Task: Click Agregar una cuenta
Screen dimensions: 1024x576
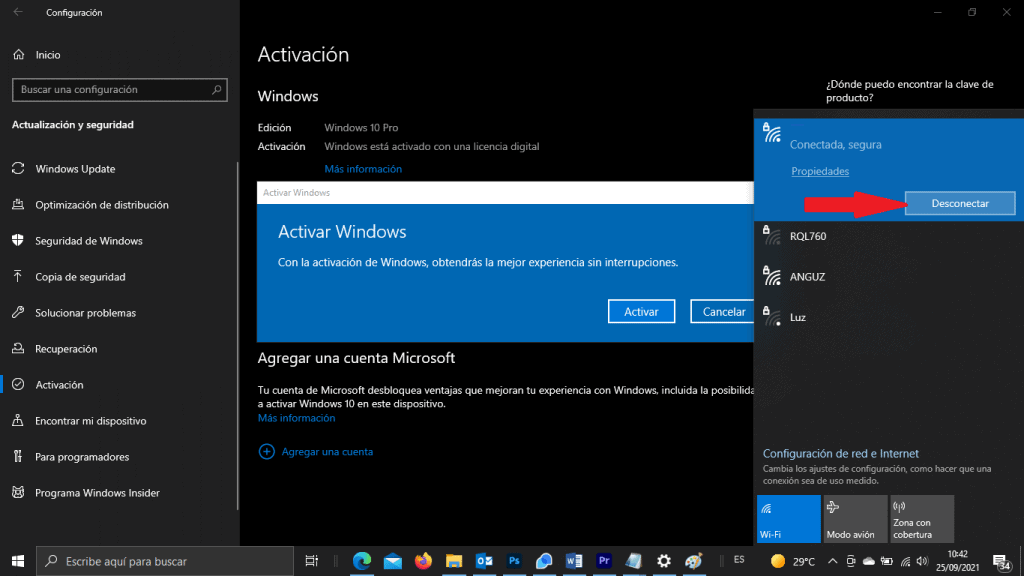Action: tap(327, 451)
